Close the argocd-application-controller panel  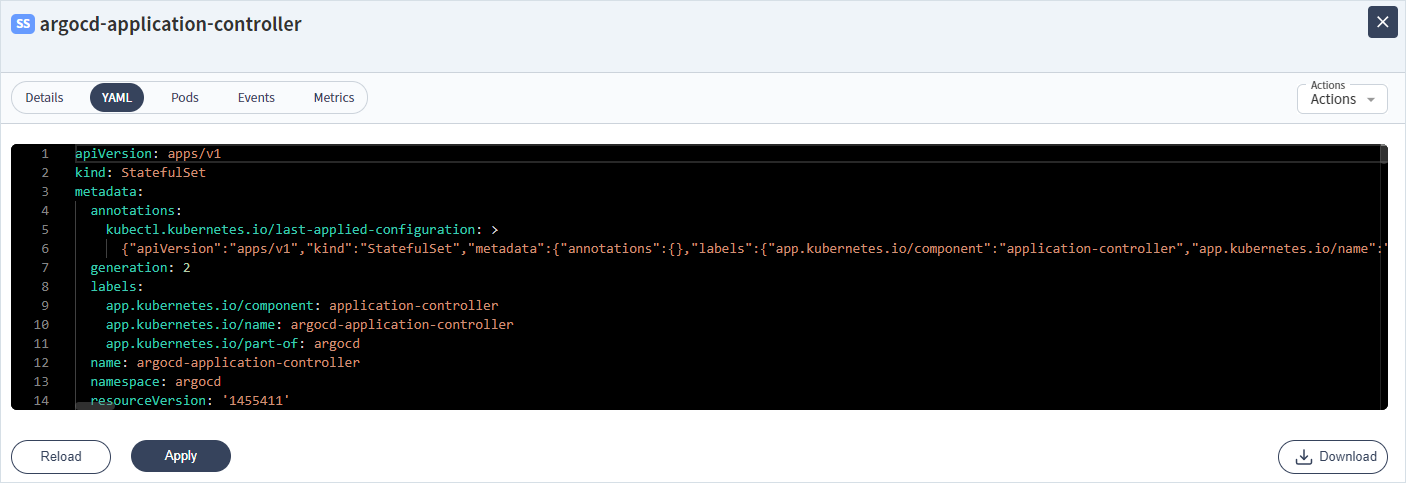pos(1382,22)
